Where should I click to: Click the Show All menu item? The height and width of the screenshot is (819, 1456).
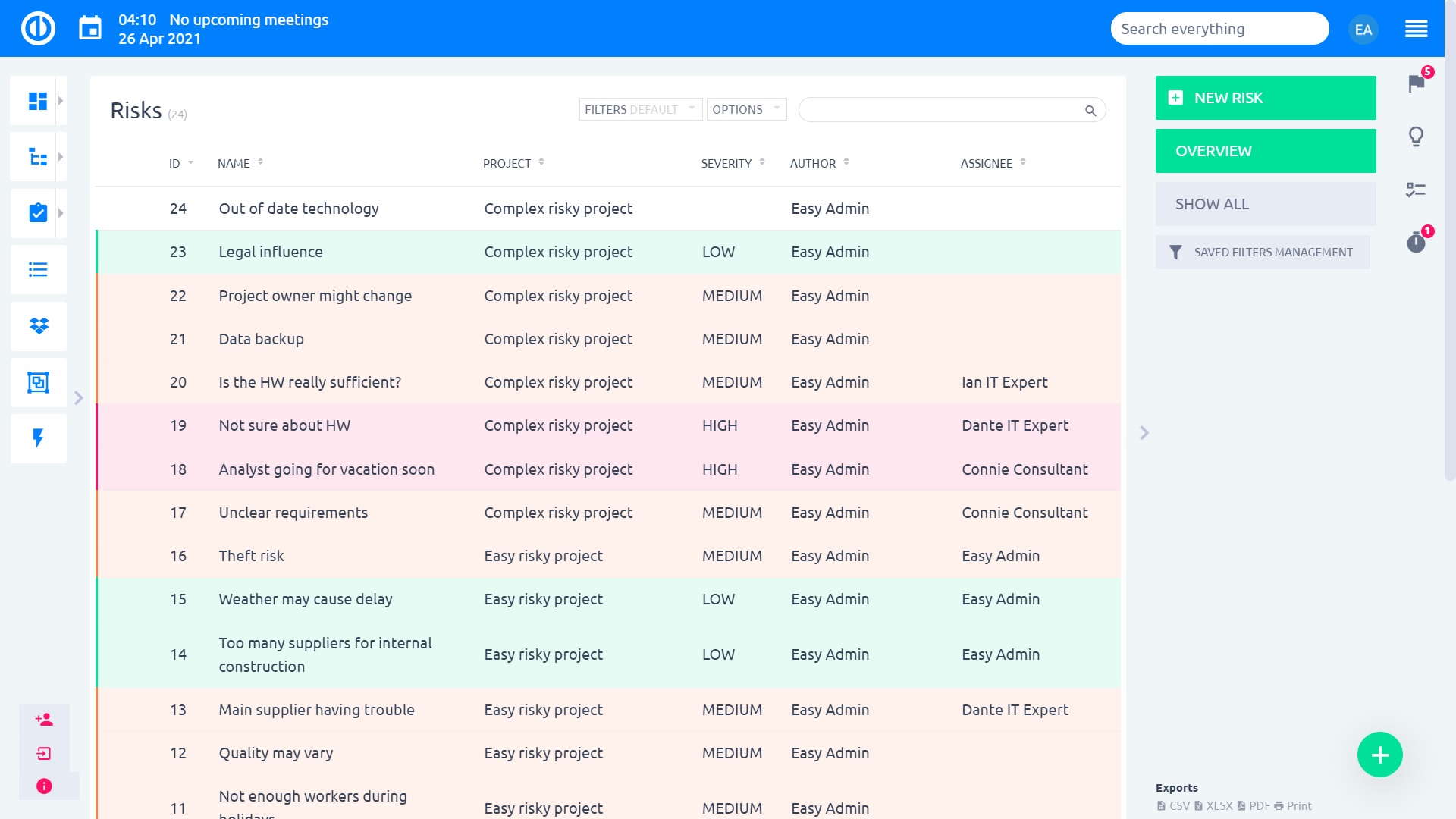click(1265, 204)
